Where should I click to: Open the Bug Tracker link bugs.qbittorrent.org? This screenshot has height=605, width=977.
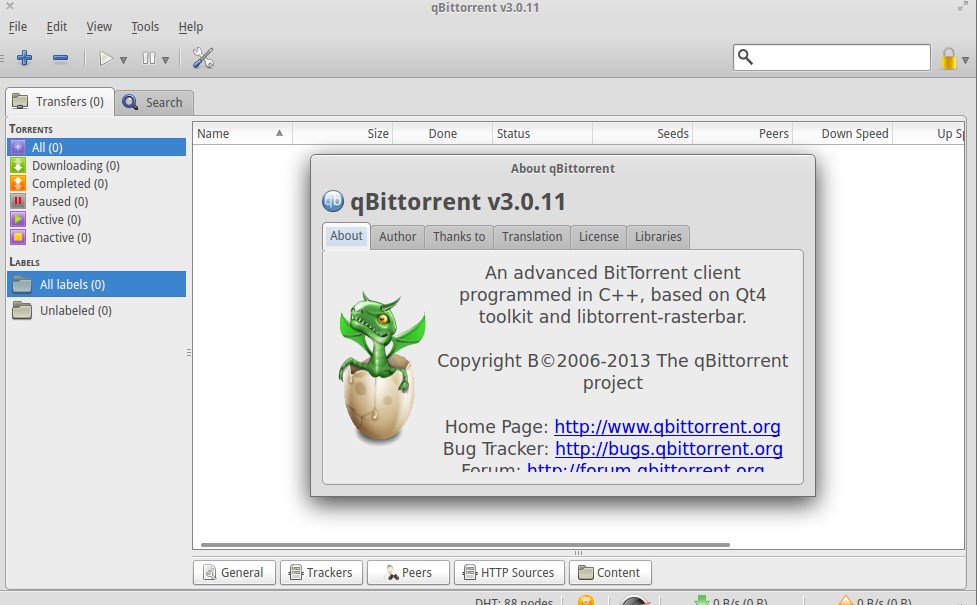[x=669, y=449]
